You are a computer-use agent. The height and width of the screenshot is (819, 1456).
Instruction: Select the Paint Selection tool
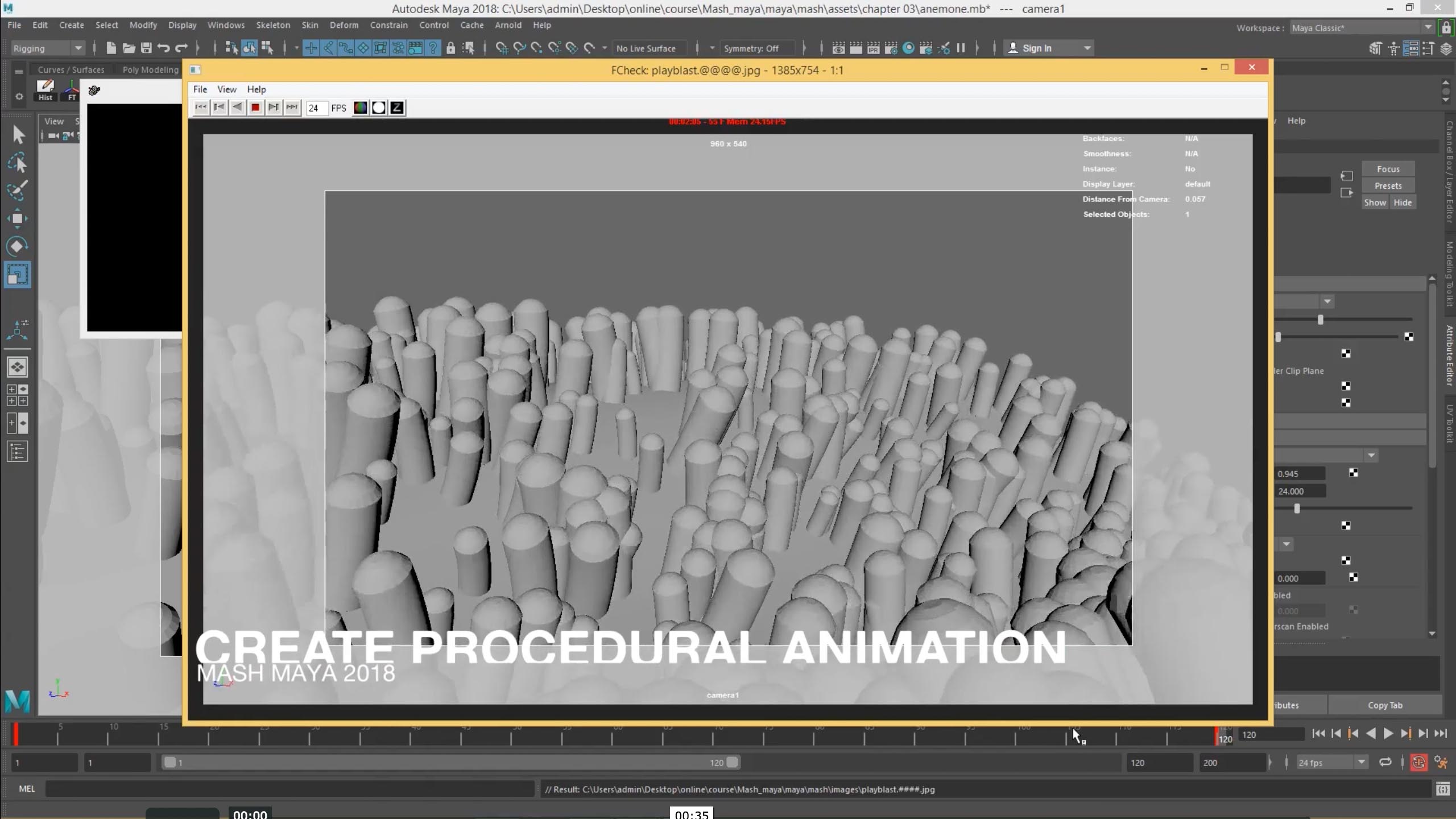(x=18, y=191)
